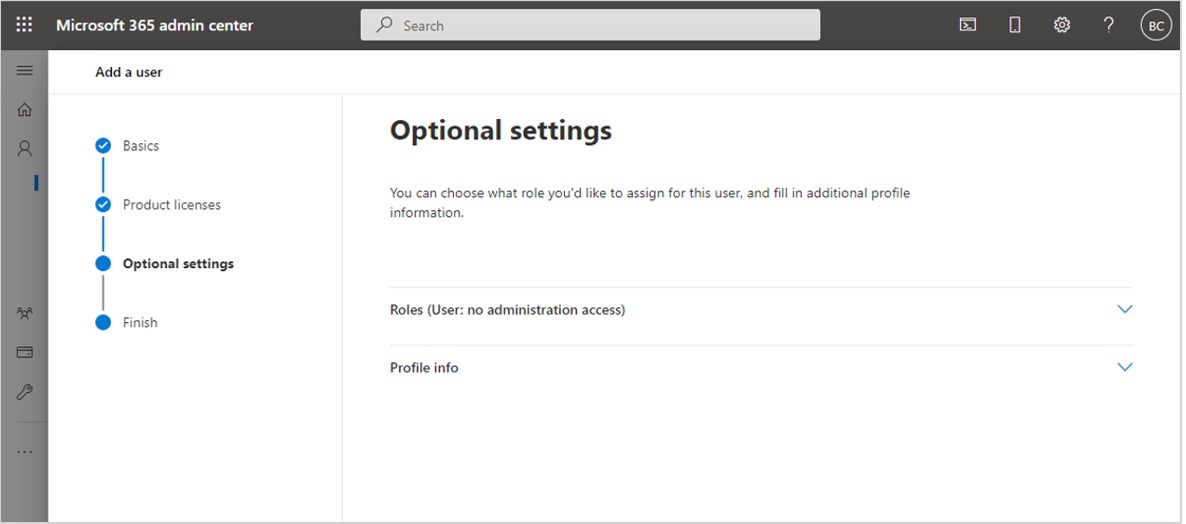The height and width of the screenshot is (524, 1186).
Task: Open Billing card icon in sidebar
Action: pyautogui.click(x=24, y=352)
